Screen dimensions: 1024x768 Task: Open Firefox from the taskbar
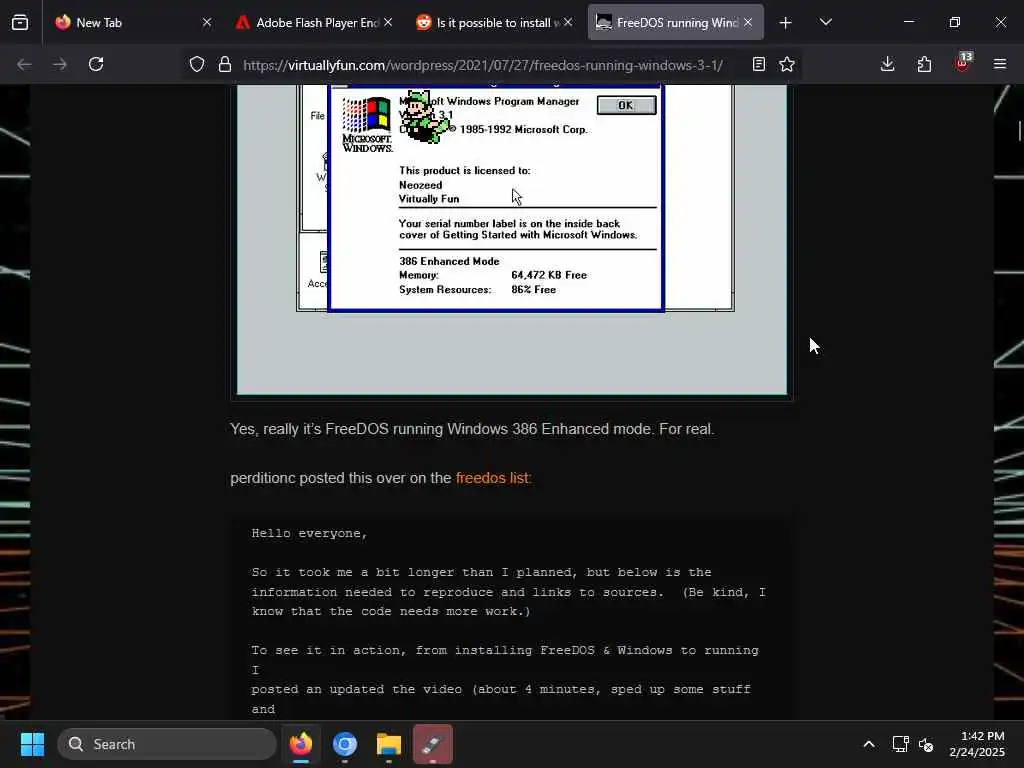click(x=301, y=744)
